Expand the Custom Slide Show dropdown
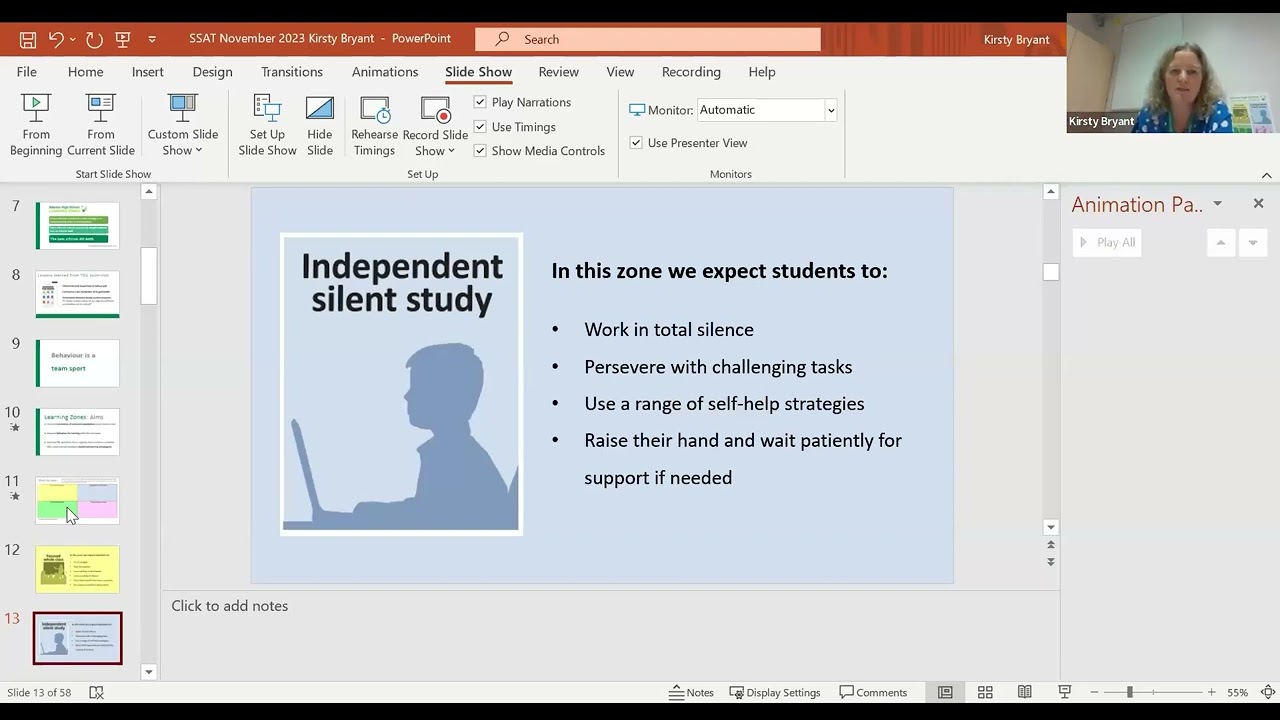Screen dimensions: 1280x720 click(x=183, y=142)
